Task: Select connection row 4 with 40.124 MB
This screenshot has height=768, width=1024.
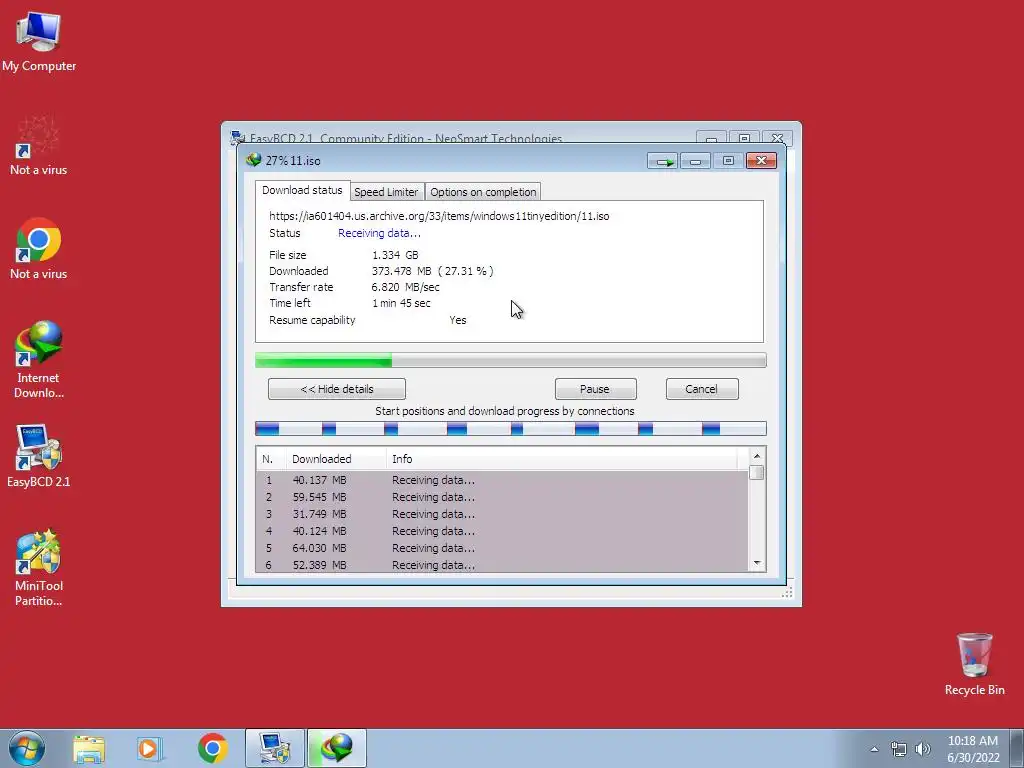Action: click(502, 531)
